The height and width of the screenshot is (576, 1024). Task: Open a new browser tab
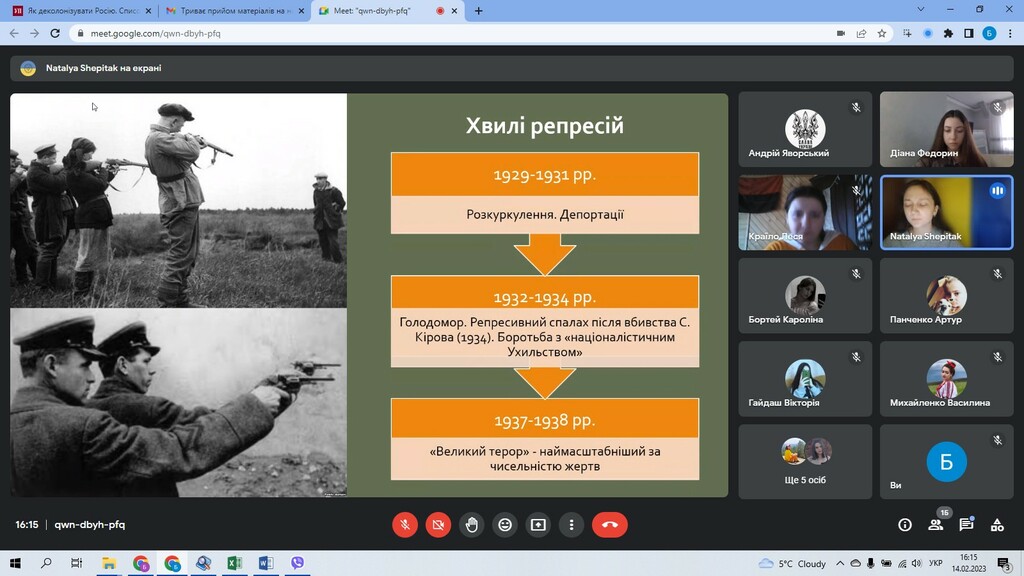pyautogui.click(x=479, y=11)
